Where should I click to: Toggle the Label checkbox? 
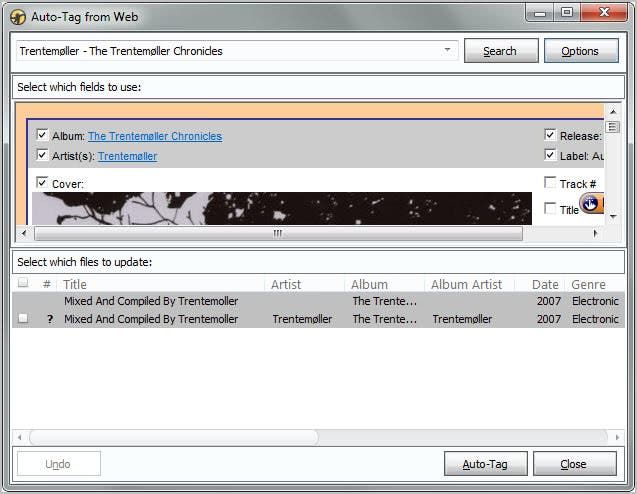click(x=550, y=155)
